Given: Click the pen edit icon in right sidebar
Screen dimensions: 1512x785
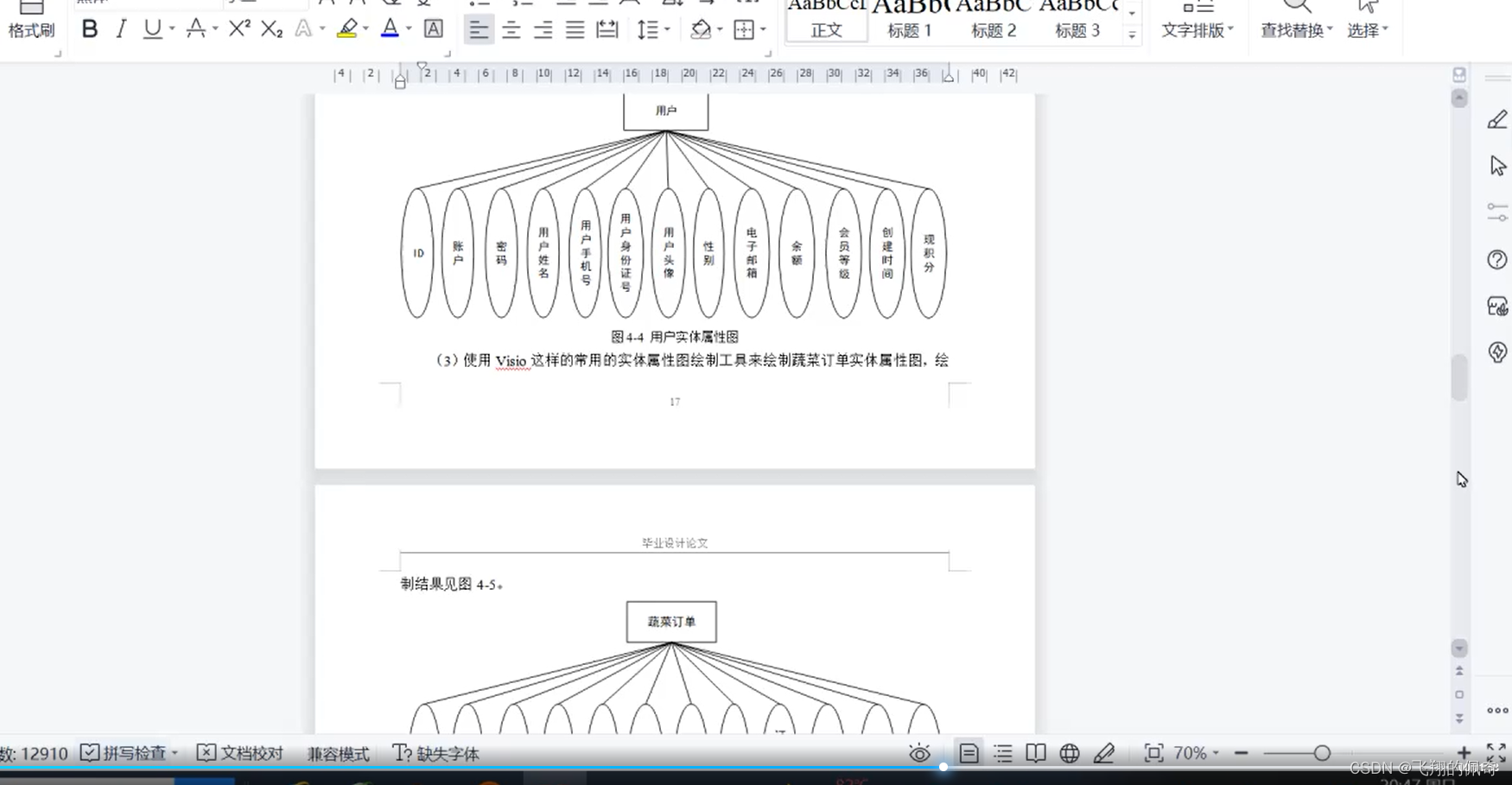Looking at the screenshot, I should point(1497,120).
